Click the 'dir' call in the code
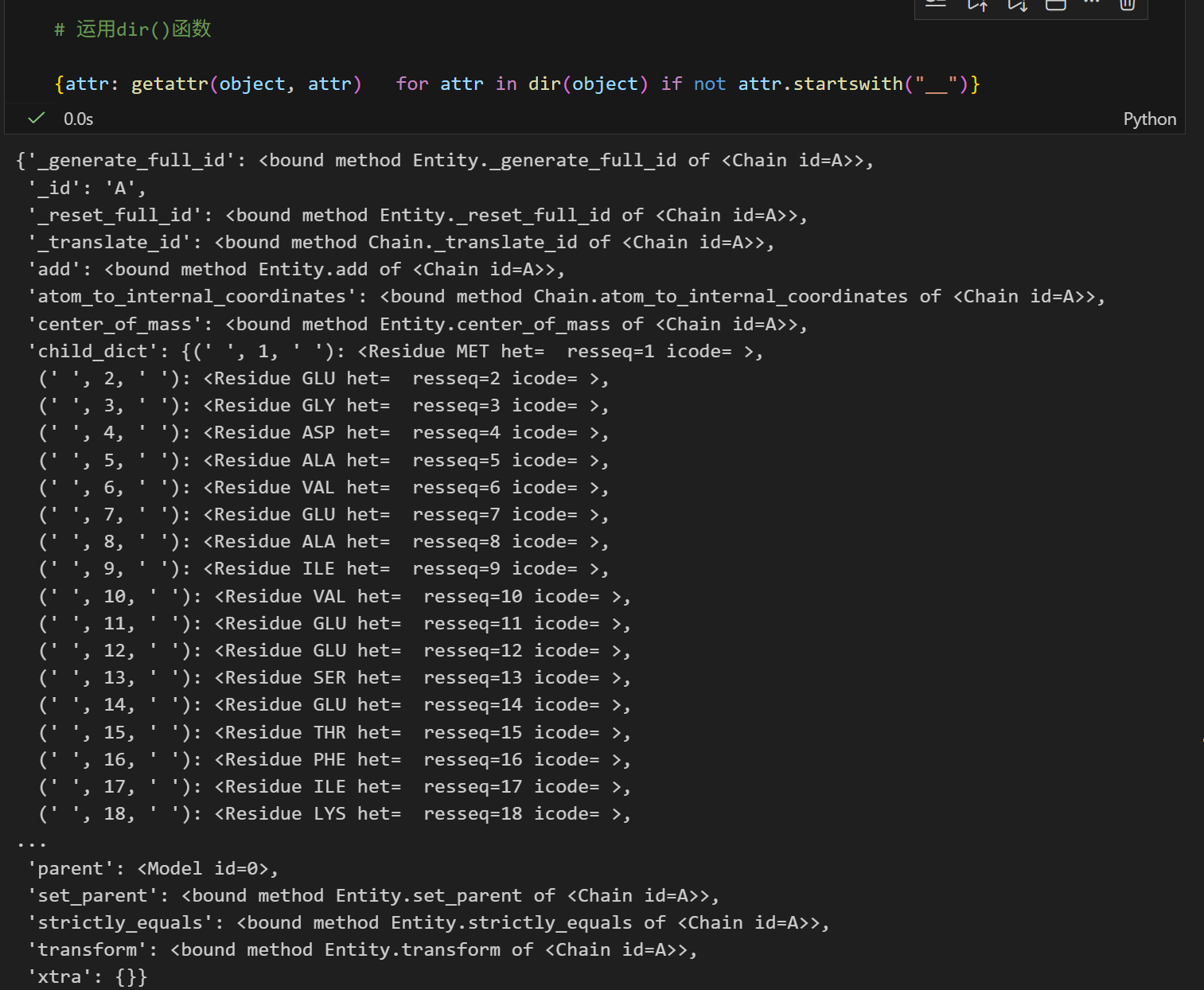 (x=545, y=84)
